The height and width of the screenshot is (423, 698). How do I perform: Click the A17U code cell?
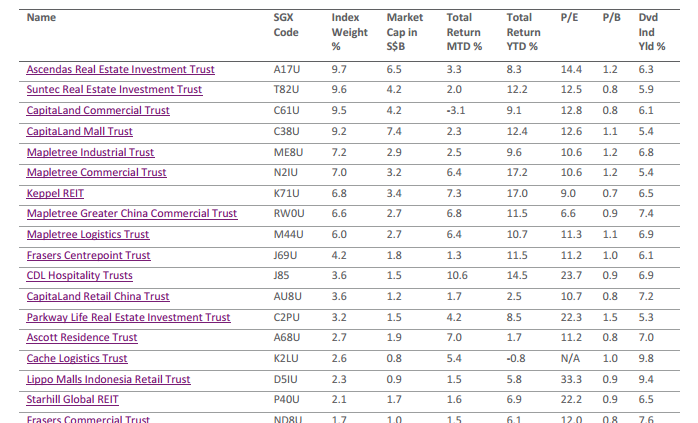[x=286, y=70]
